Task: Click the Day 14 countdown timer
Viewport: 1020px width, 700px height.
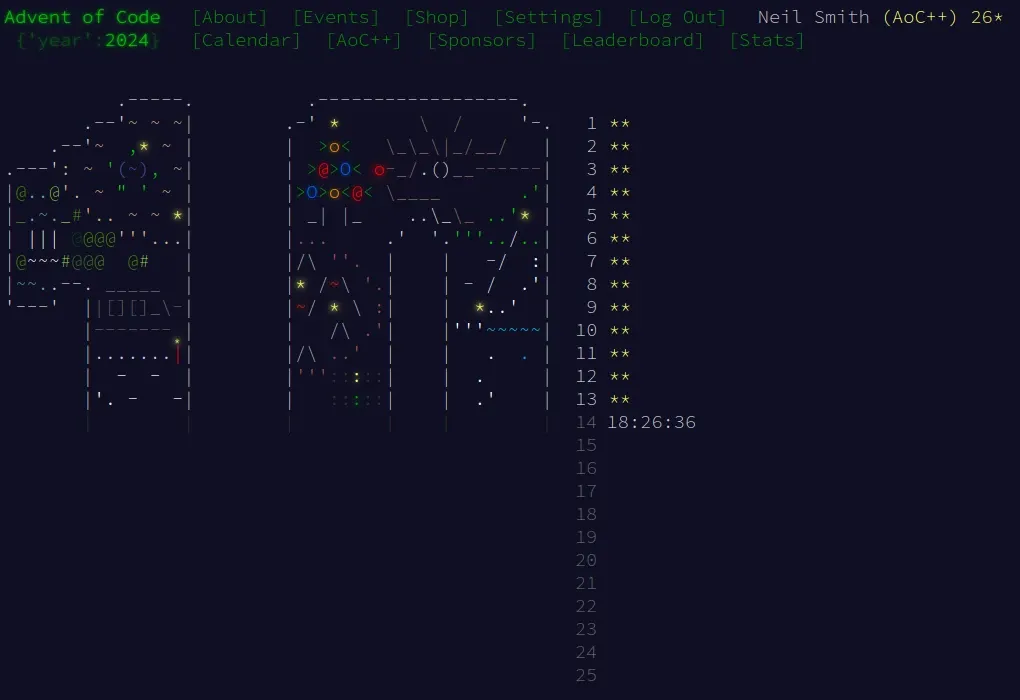Action: click(651, 423)
